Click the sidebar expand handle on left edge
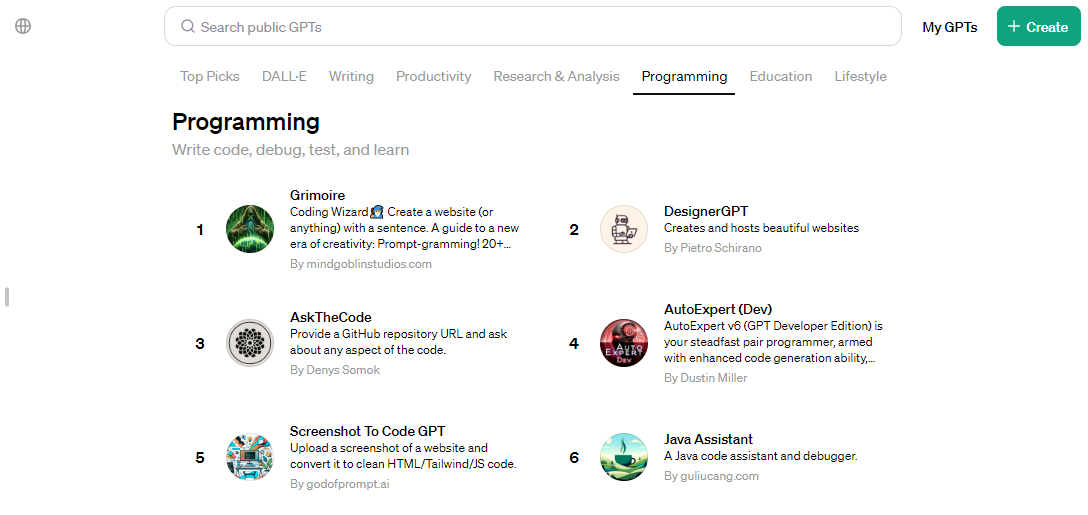The height and width of the screenshot is (515, 1088). tap(7, 297)
